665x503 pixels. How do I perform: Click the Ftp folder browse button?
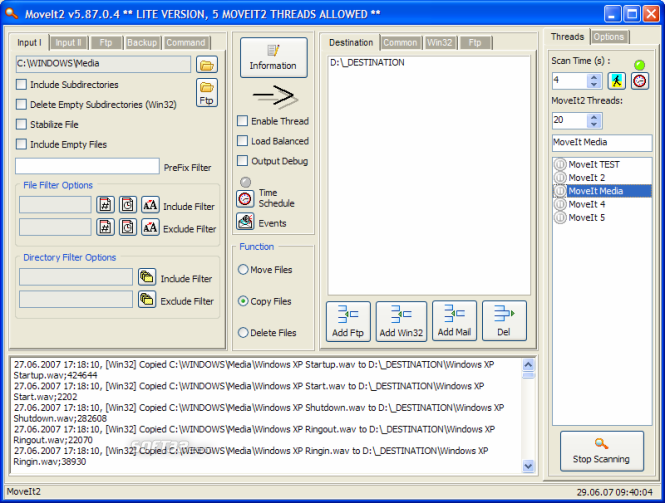tap(207, 92)
